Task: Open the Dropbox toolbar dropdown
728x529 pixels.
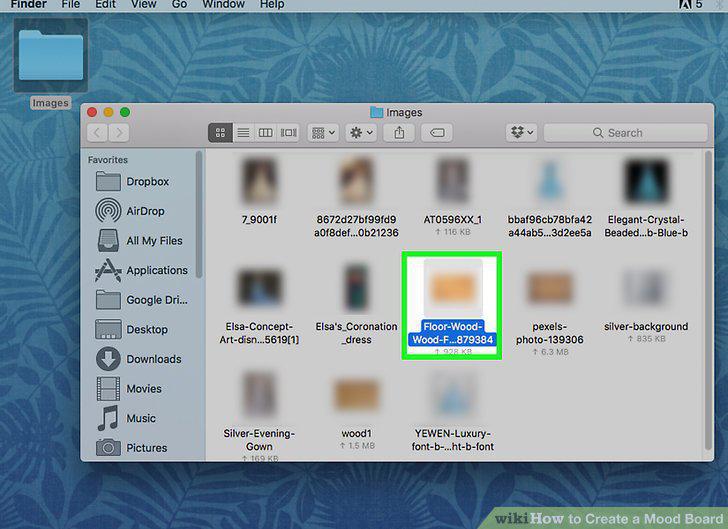Action: 522,133
